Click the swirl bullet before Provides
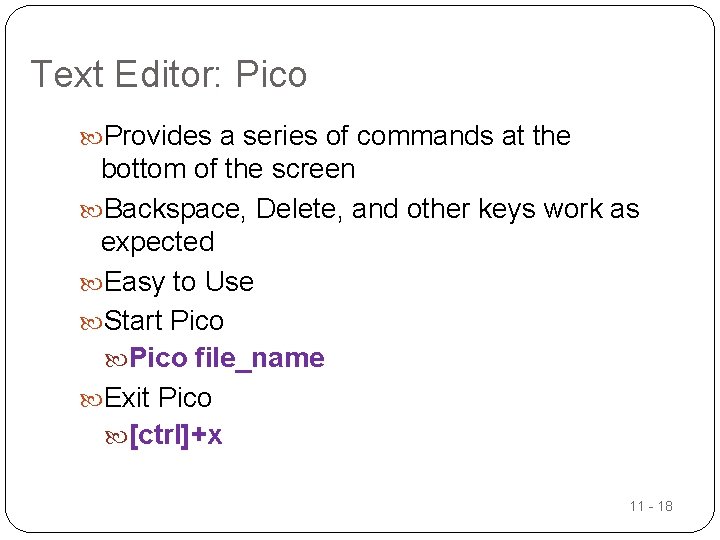The image size is (720, 540). (91, 138)
